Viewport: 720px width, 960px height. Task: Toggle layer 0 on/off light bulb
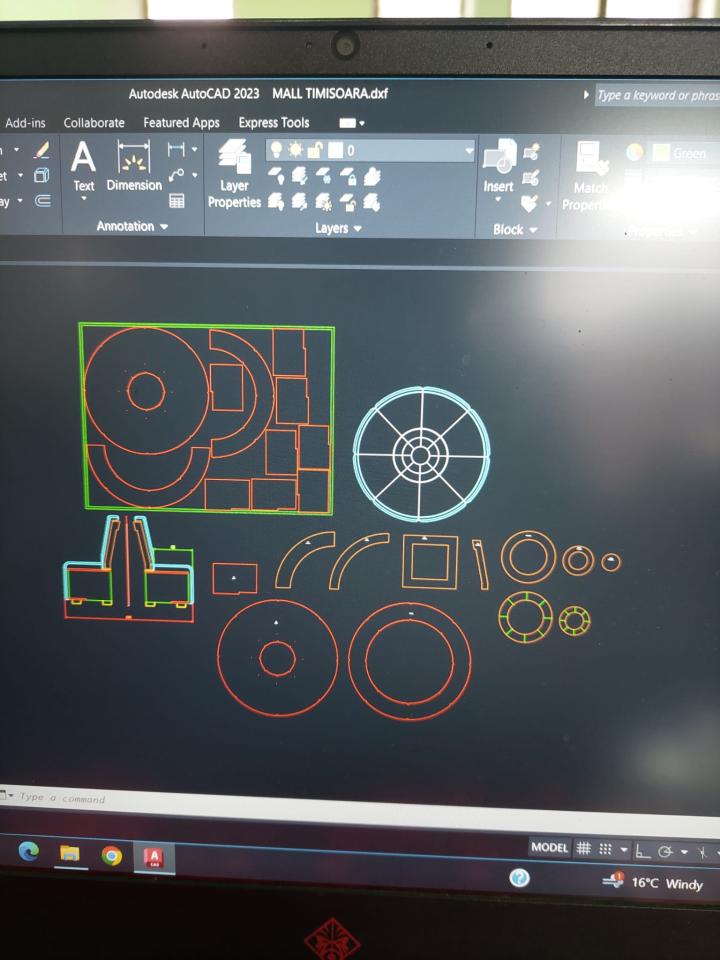[277, 149]
